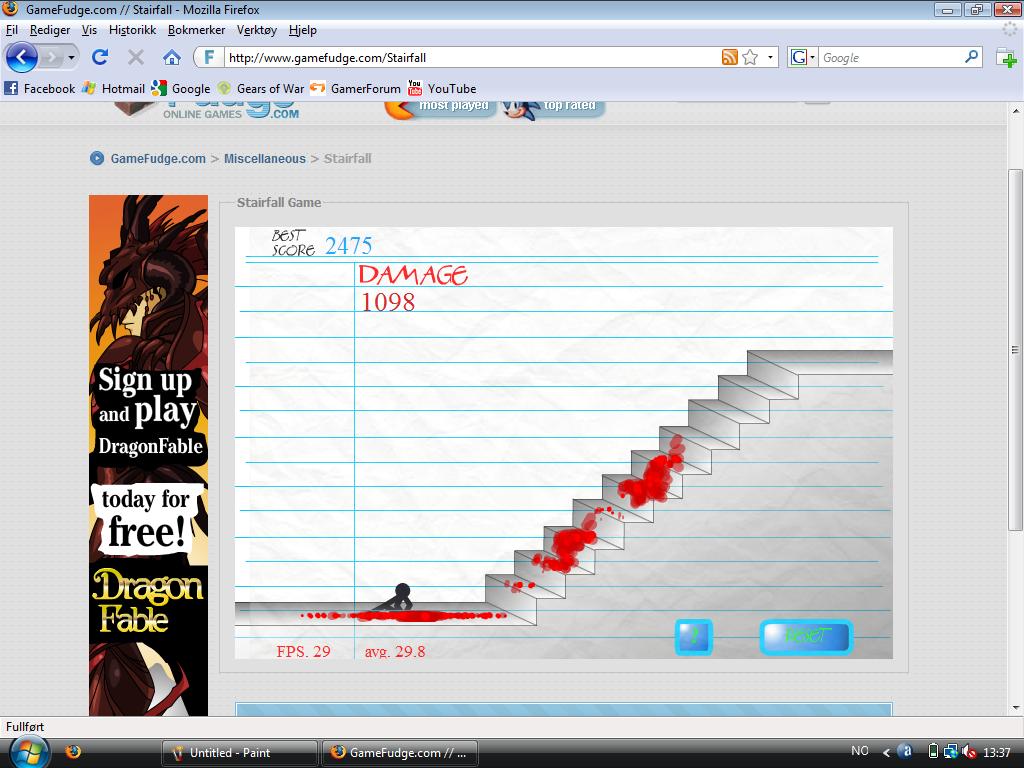Click the magnifier search icon

coord(972,57)
